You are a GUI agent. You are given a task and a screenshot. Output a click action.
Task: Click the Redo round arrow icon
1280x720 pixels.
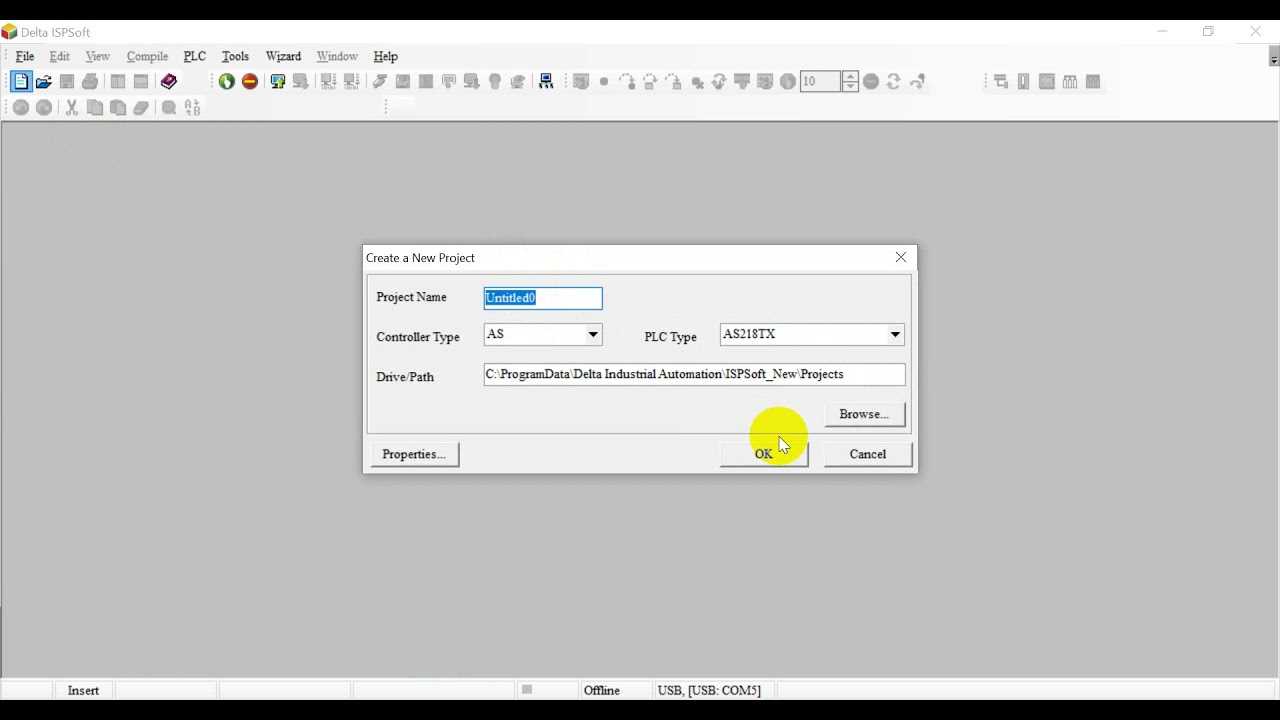44,108
